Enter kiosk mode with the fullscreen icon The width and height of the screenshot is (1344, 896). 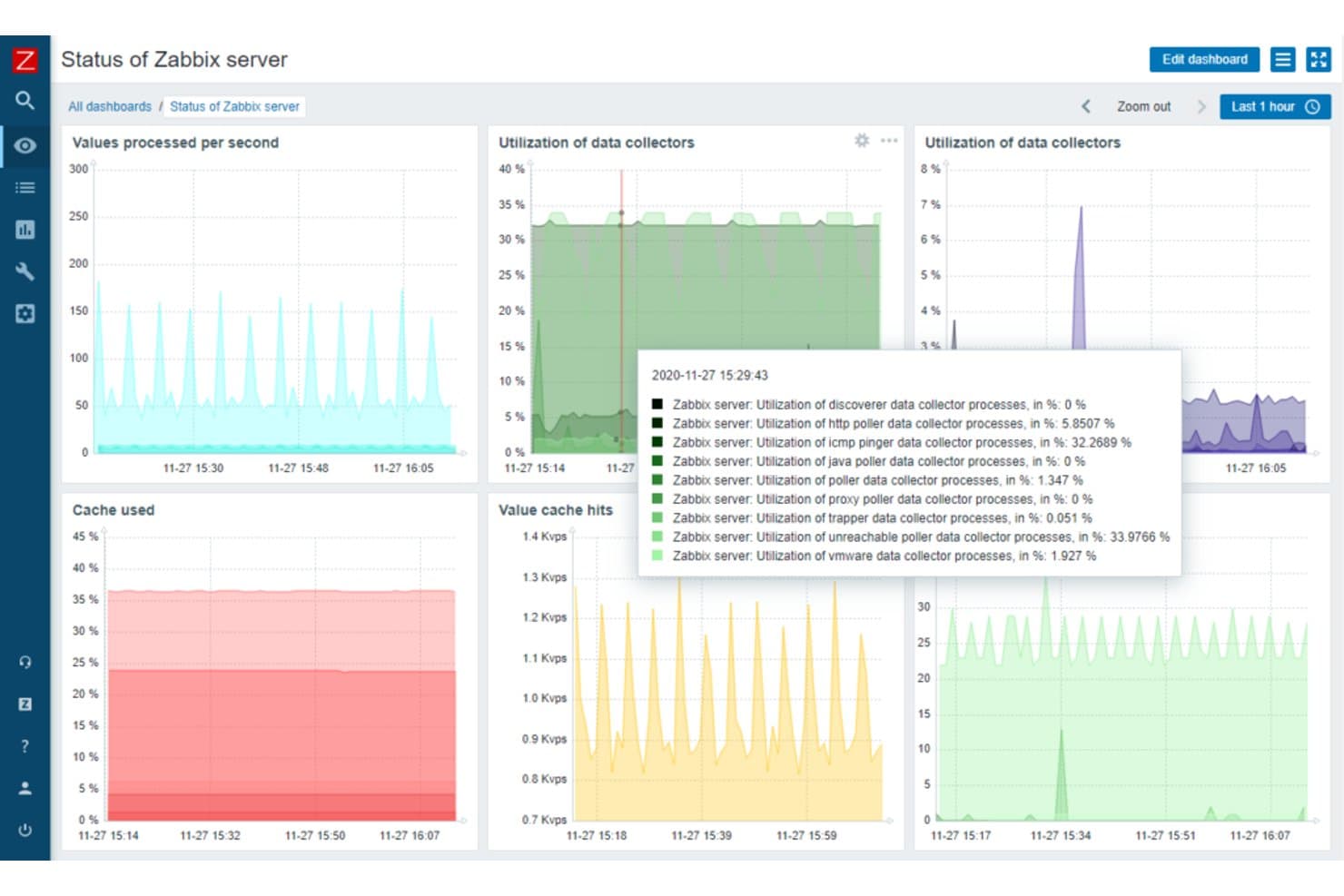[1318, 59]
